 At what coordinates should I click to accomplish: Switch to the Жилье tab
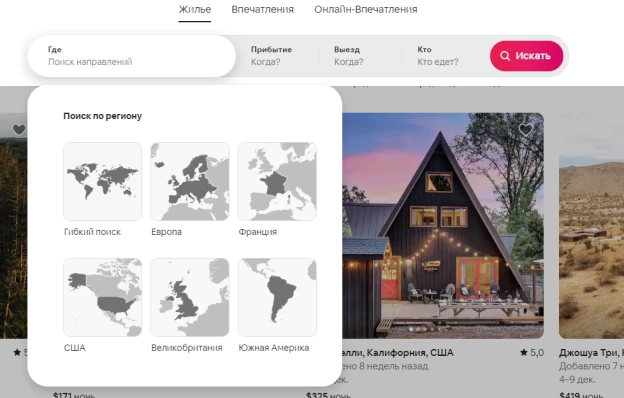pyautogui.click(x=195, y=10)
